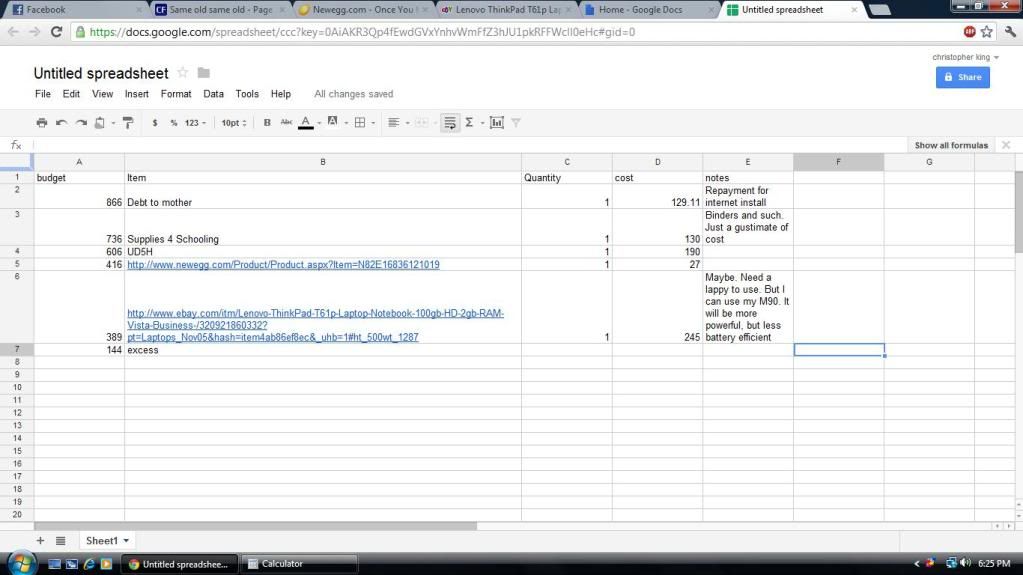Select row 7 header
The height and width of the screenshot is (575, 1023).
(x=17, y=349)
